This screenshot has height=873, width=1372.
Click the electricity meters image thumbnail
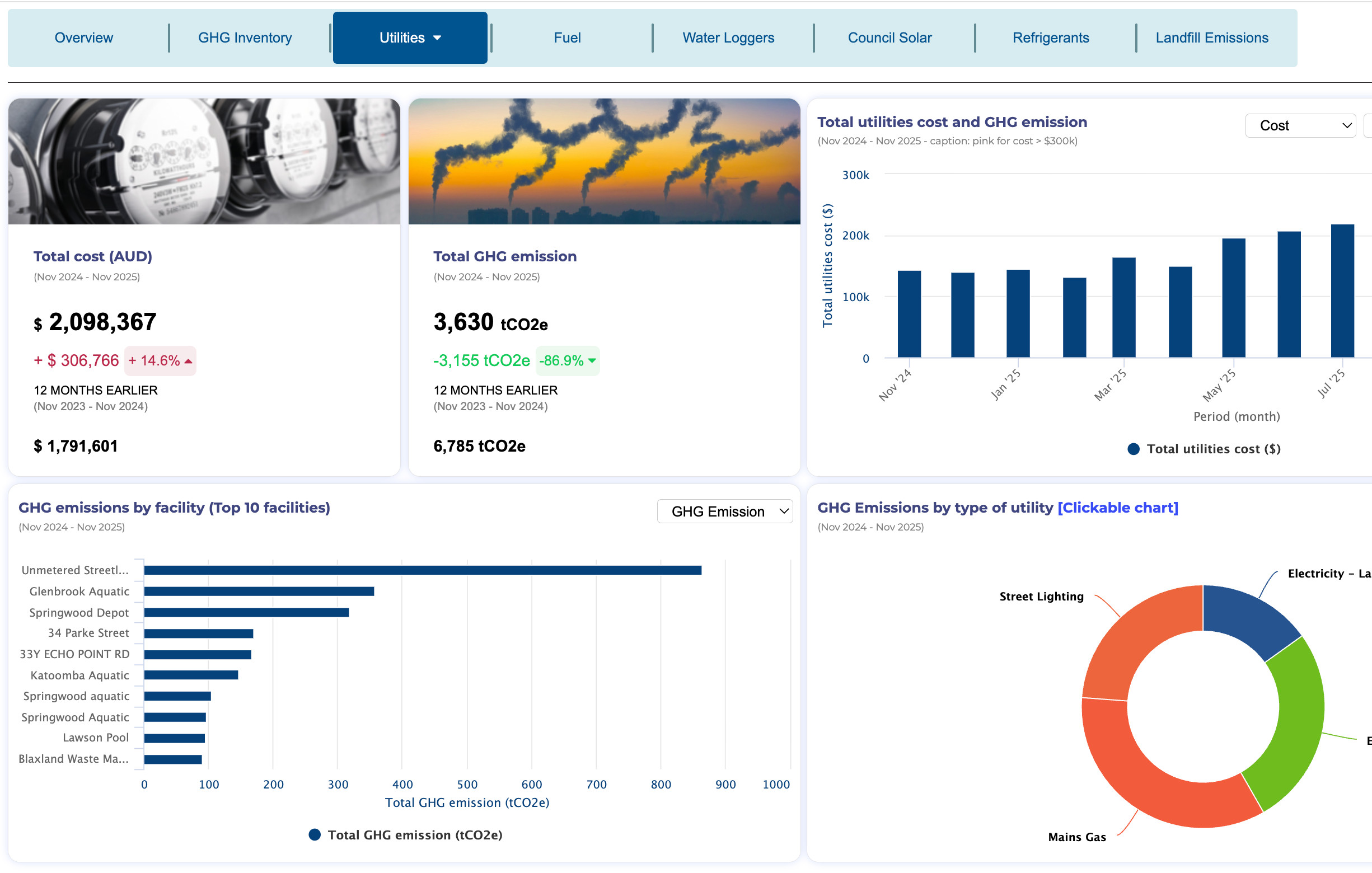point(204,161)
